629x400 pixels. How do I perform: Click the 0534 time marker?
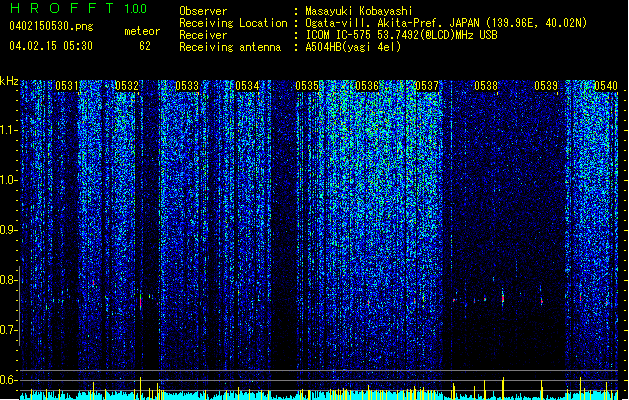247,86
